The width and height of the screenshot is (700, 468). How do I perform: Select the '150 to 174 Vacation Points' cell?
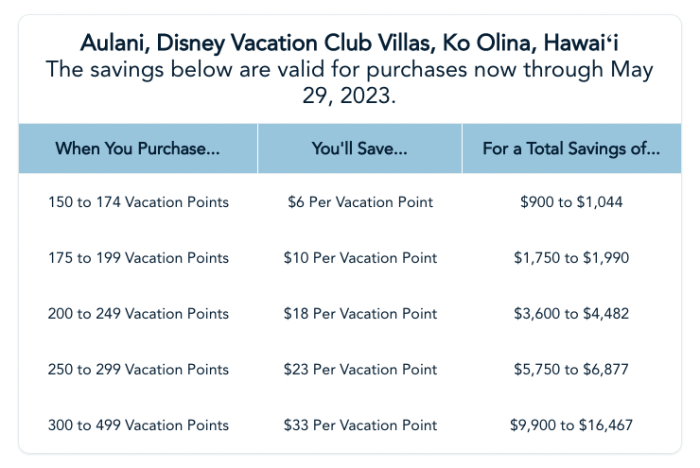(x=138, y=202)
